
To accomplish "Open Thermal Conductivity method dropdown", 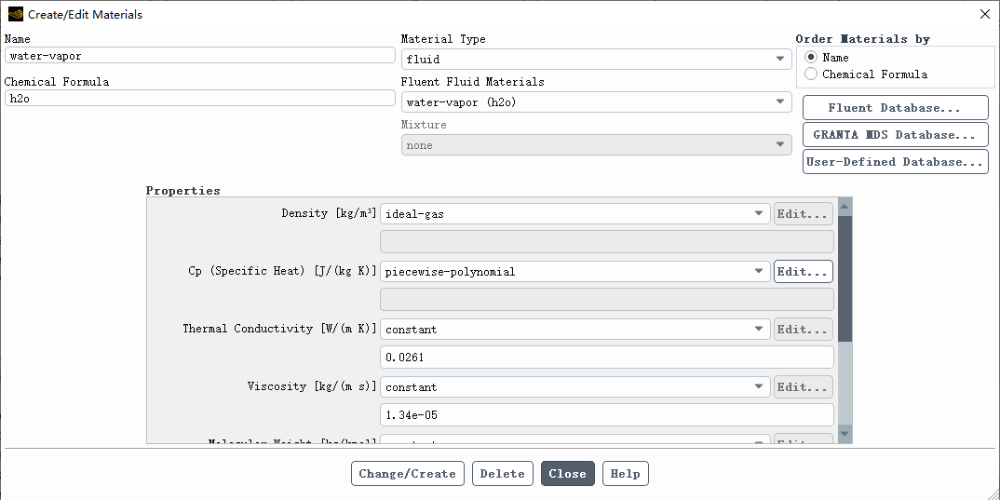I will (x=575, y=329).
